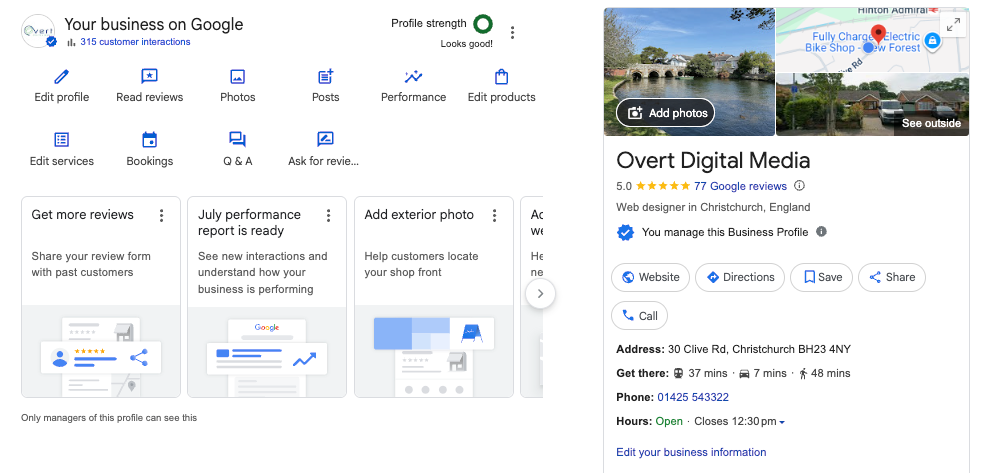Open the Performance chart icon
The height and width of the screenshot is (473, 987).
414,77
